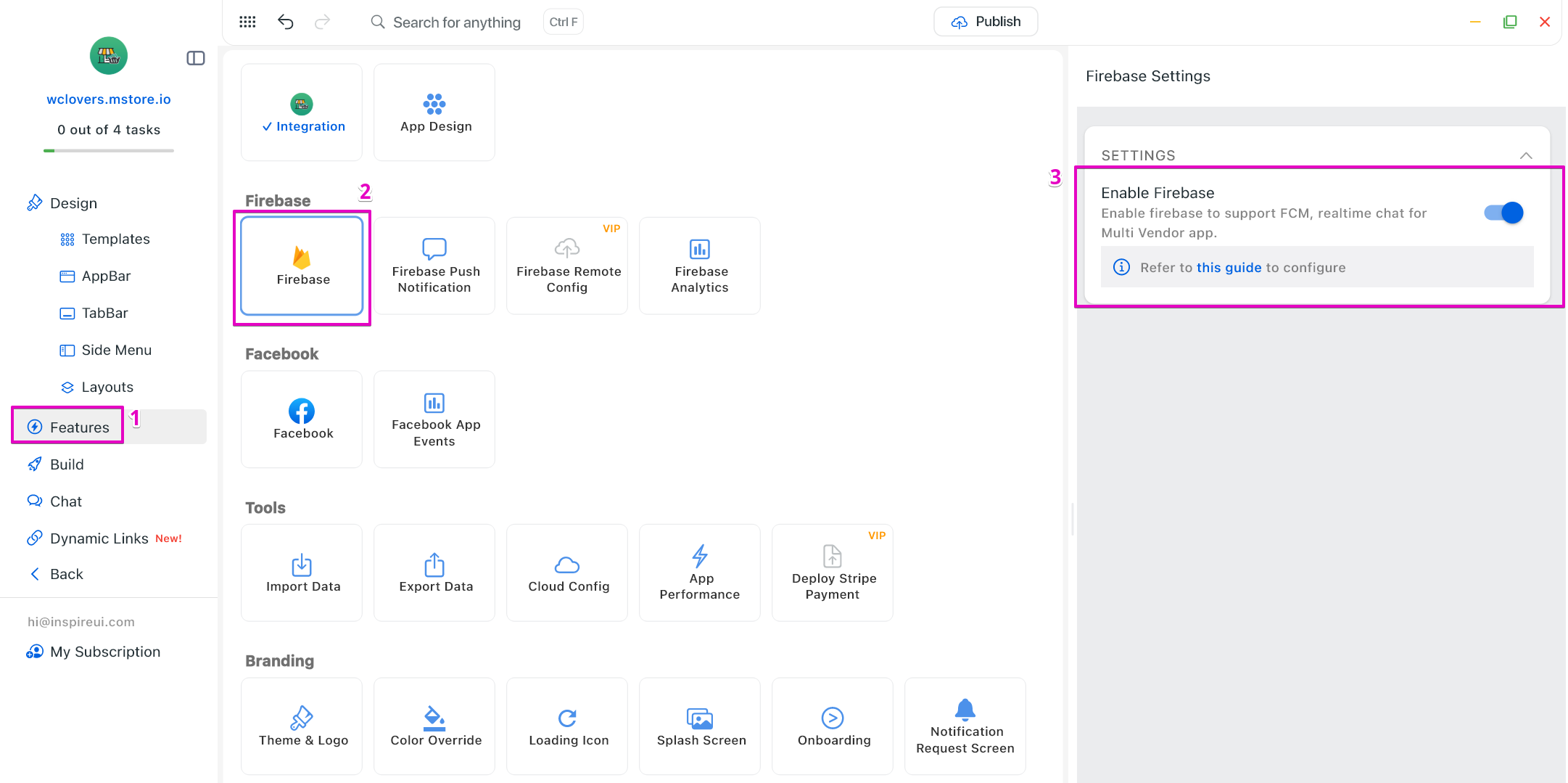
Task: Click the tasks progress bar
Action: [109, 151]
